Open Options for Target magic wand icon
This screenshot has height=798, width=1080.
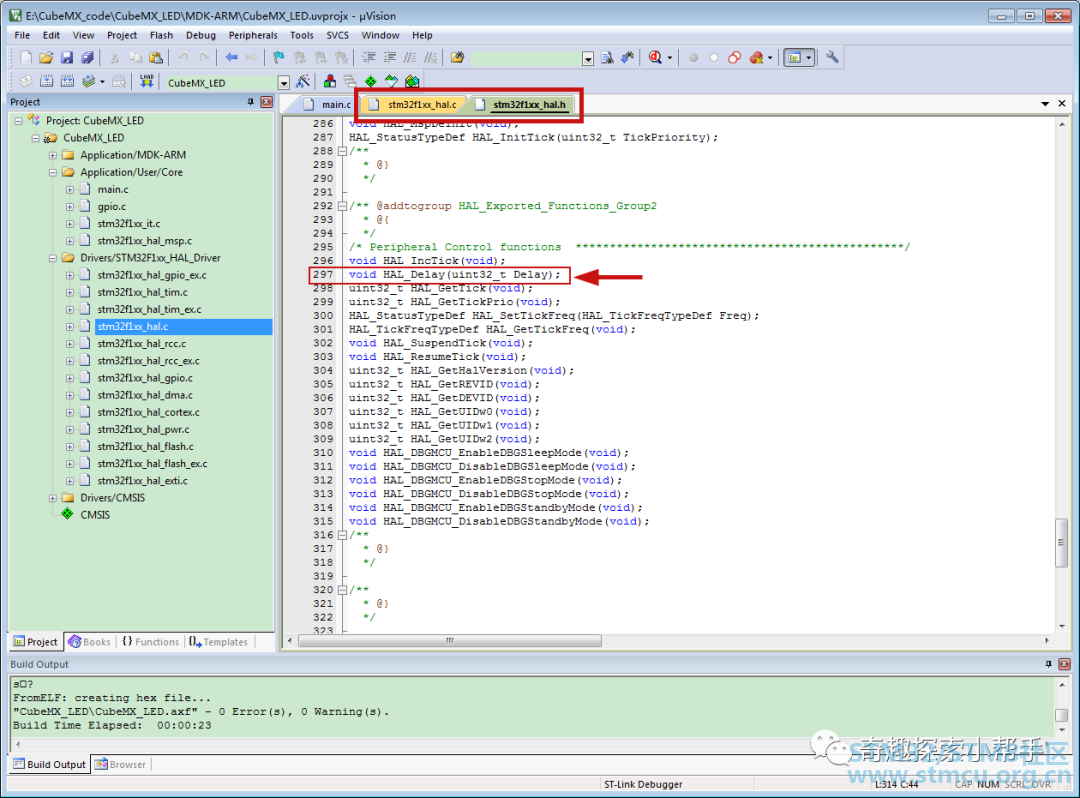click(x=303, y=82)
